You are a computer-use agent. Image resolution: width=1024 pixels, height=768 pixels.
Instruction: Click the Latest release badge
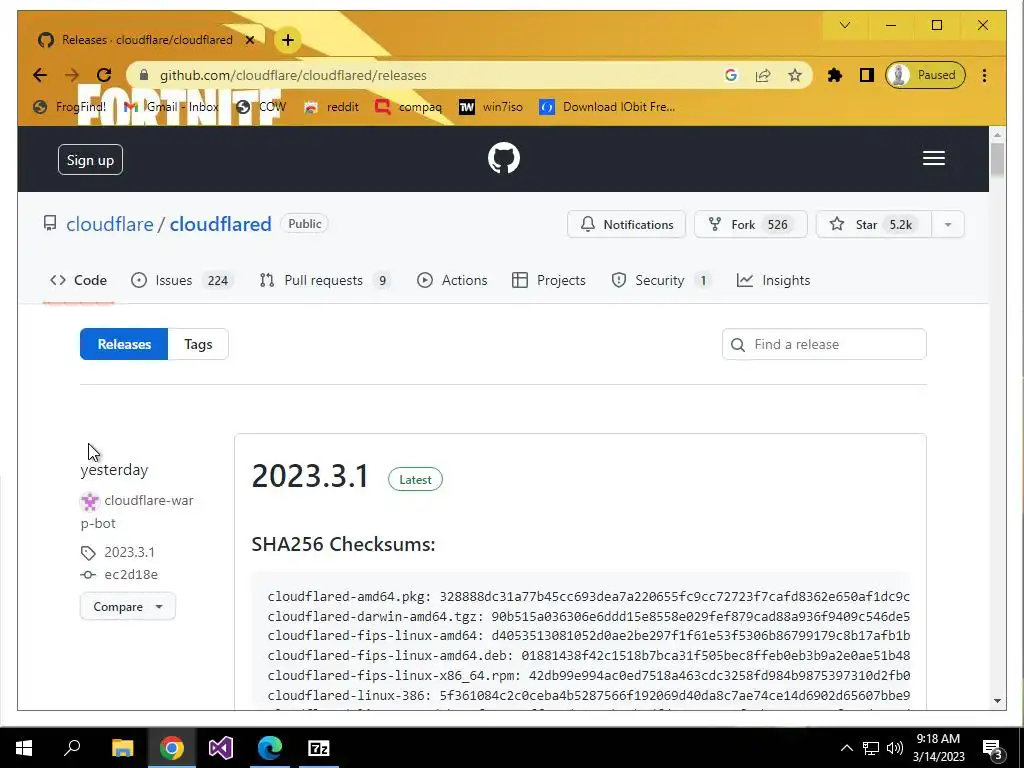(415, 479)
